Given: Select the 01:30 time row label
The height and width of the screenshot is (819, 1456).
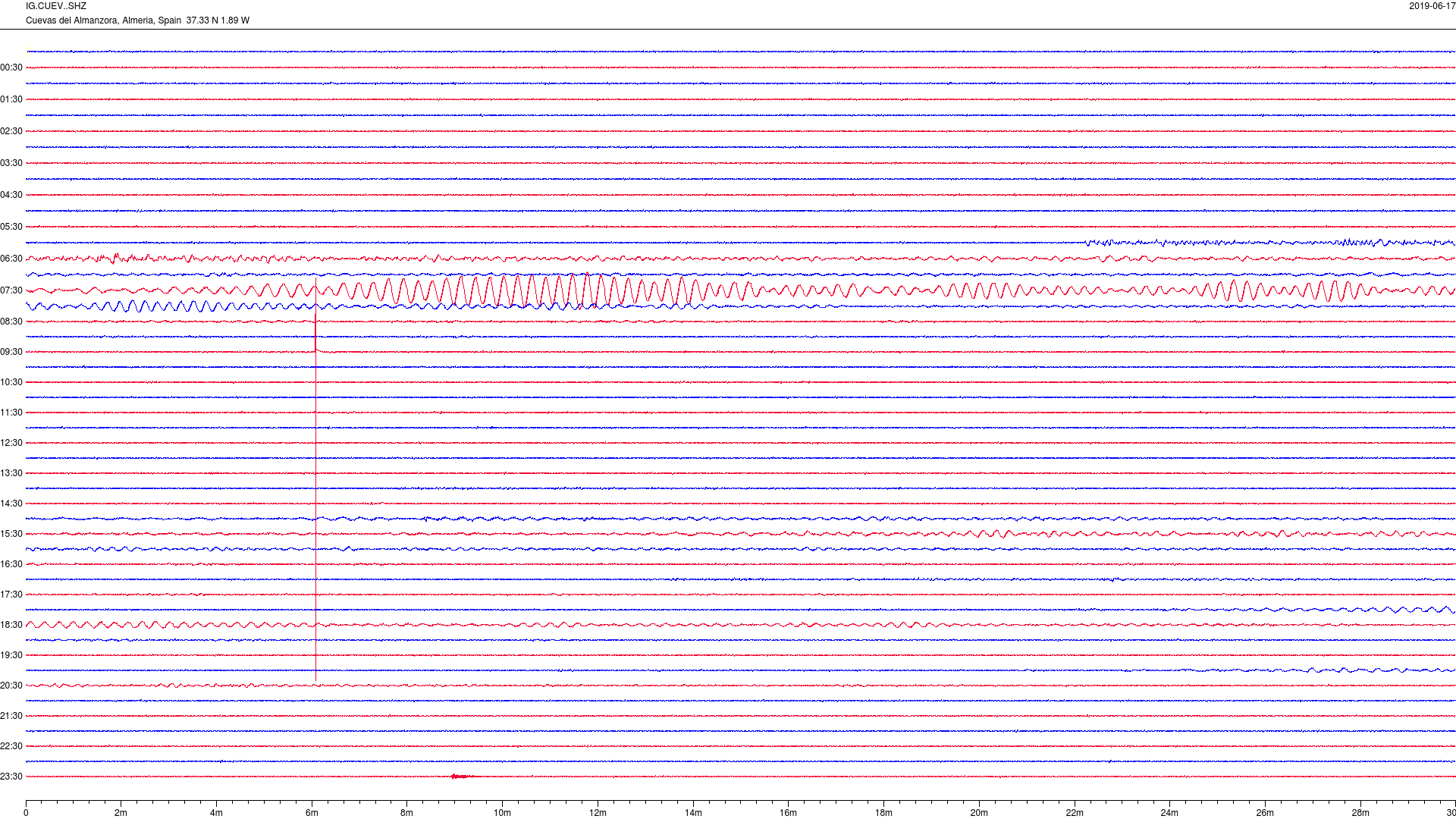Looking at the screenshot, I should click(x=11, y=99).
